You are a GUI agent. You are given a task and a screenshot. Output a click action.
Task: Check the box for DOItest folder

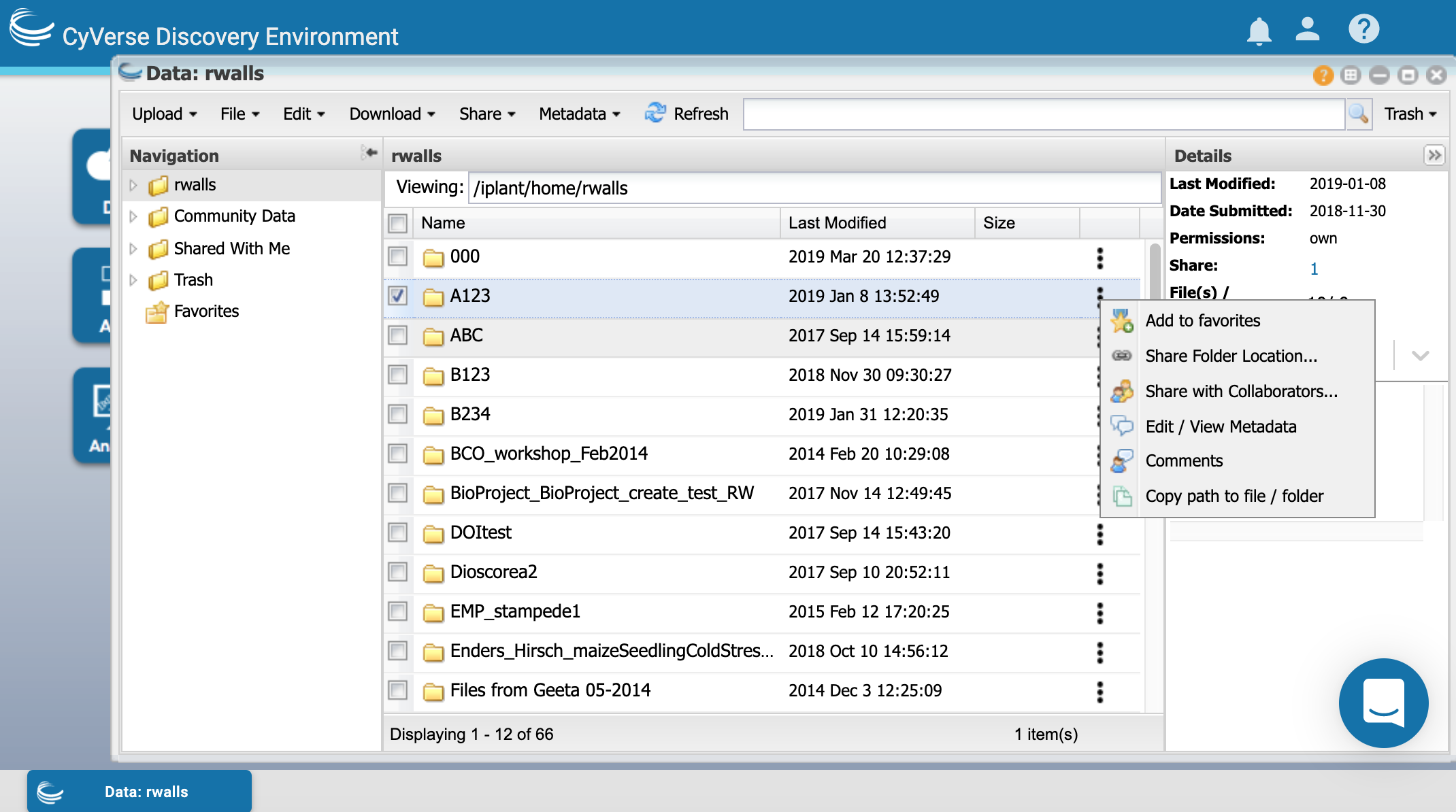397,532
